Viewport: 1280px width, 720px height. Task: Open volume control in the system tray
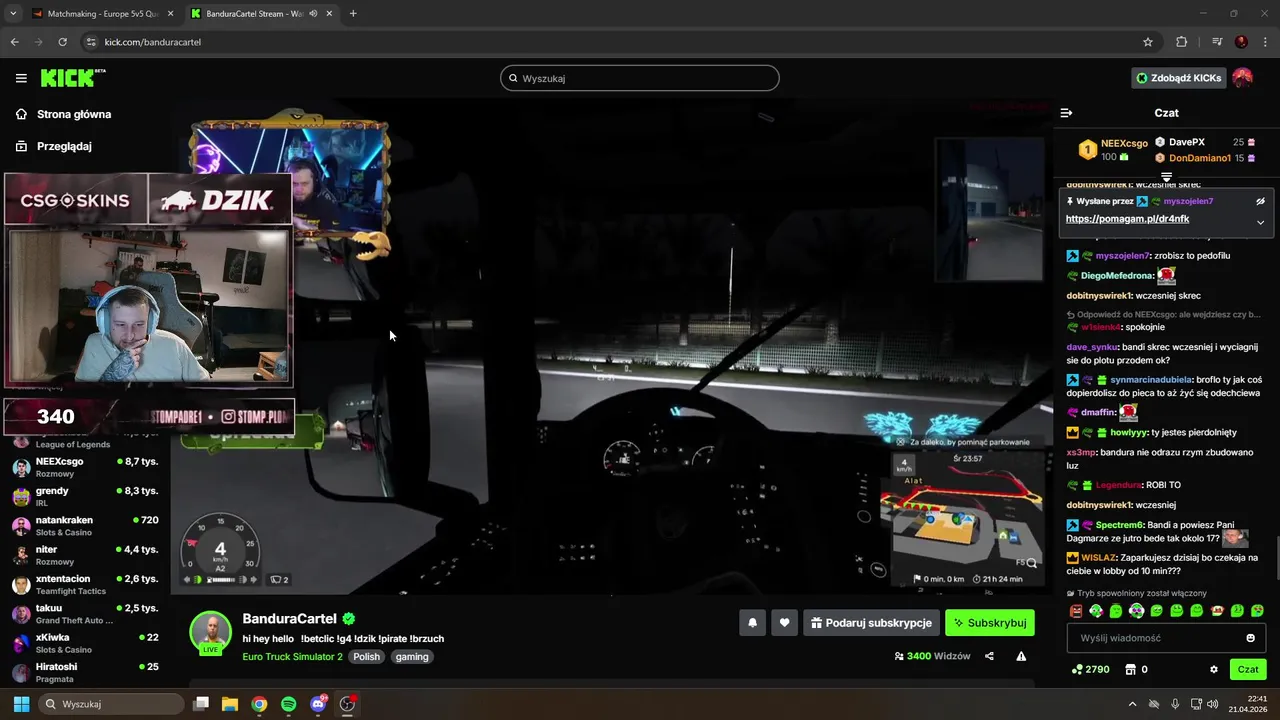[1213, 704]
